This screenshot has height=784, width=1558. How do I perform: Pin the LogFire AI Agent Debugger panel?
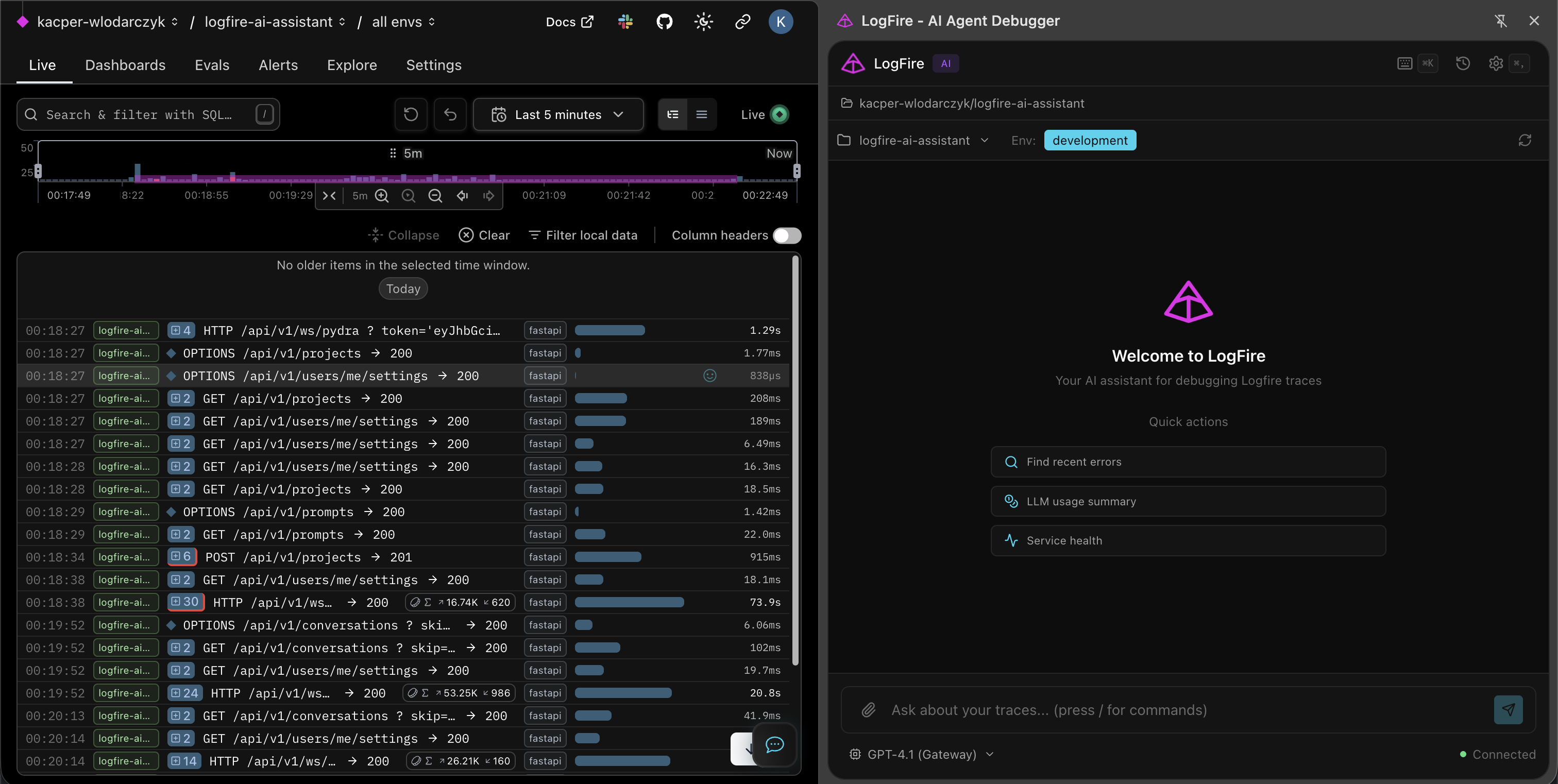[x=1501, y=21]
